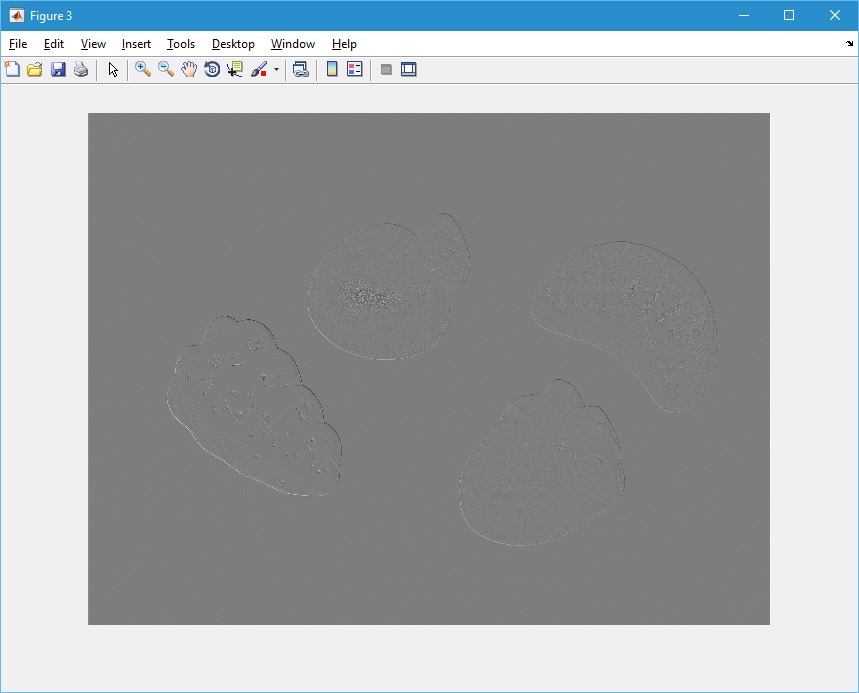Click the New Figure icon
This screenshot has height=693, width=859.
click(x=12, y=69)
